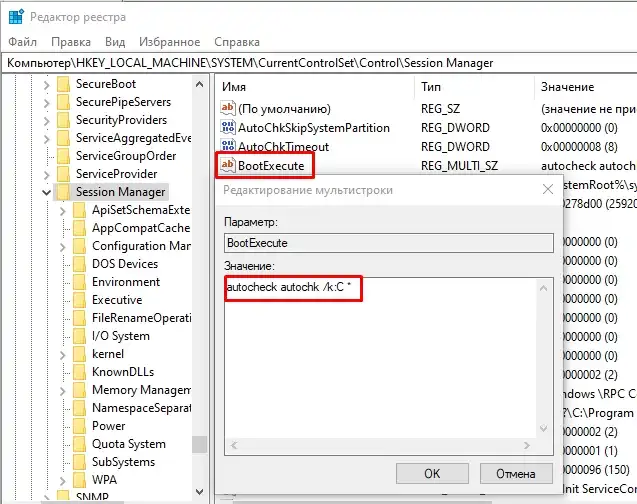Select the AppCompatCache folder icon
The height and width of the screenshot is (504, 637).
click(79, 228)
